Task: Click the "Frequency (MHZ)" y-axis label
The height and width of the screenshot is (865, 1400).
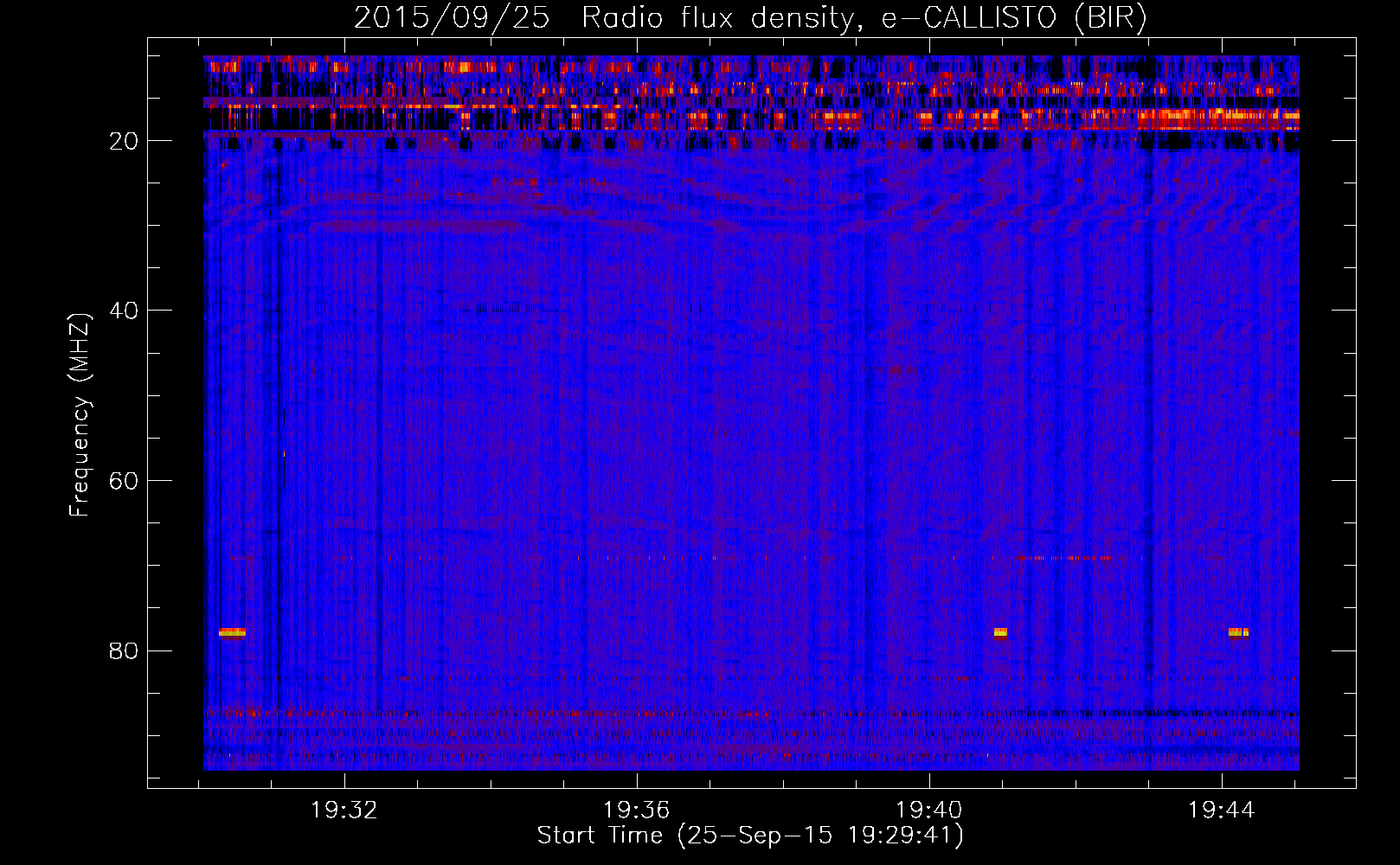Action: (80, 415)
